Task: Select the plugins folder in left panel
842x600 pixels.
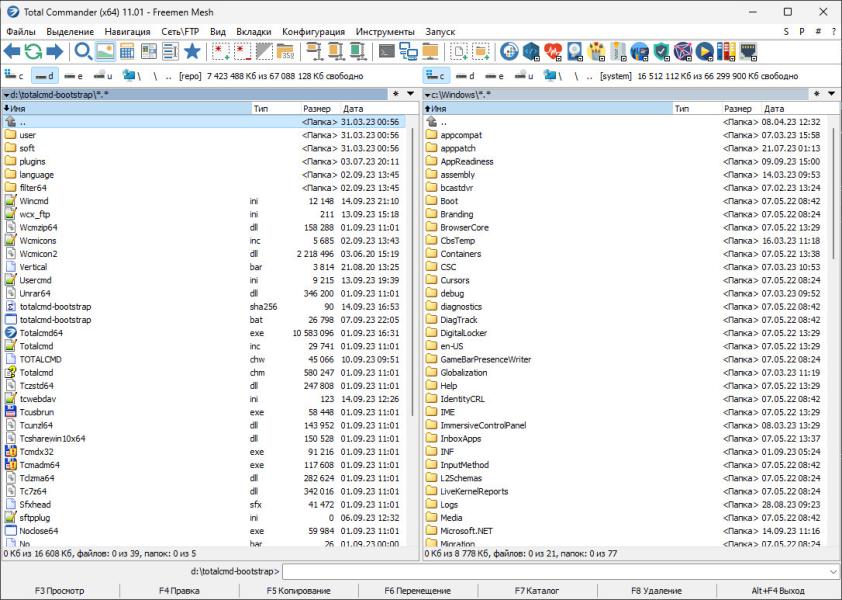Action: [x=204, y=162]
